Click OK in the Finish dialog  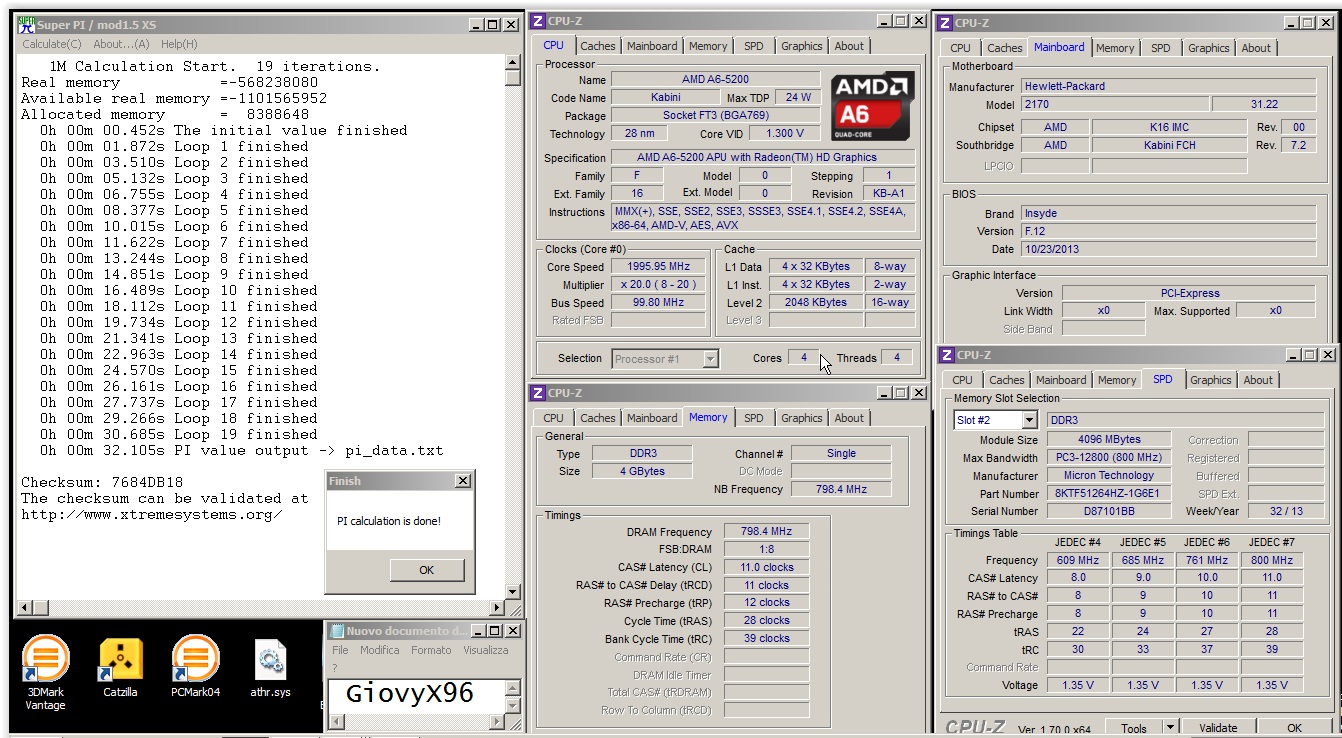pyautogui.click(x=427, y=570)
